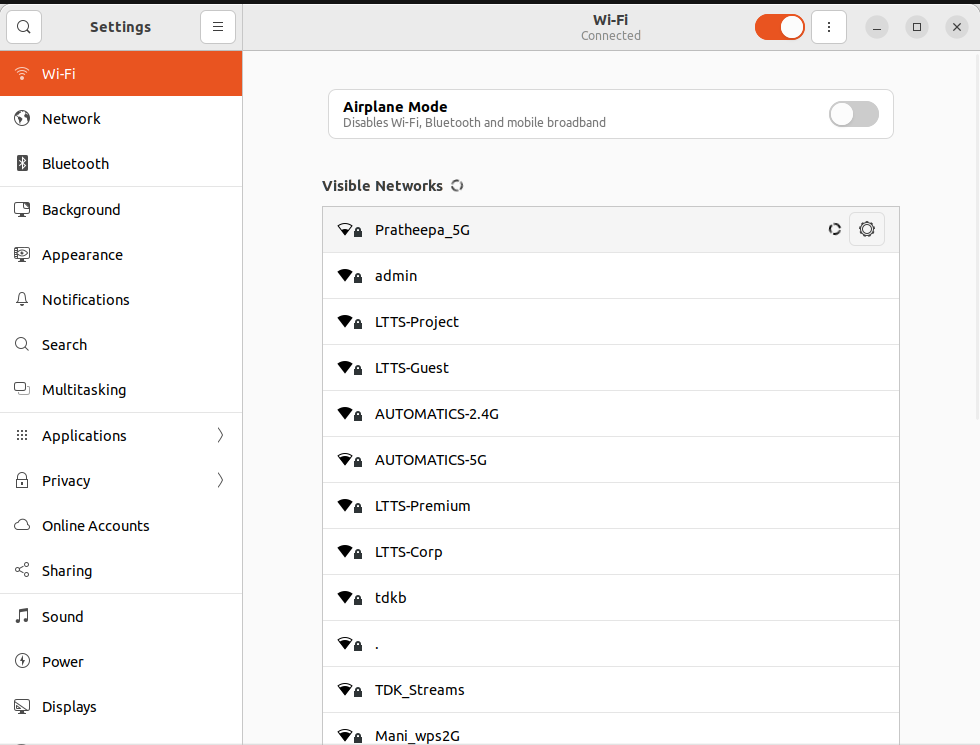Click the Sound music note icon

pyautogui.click(x=22, y=617)
